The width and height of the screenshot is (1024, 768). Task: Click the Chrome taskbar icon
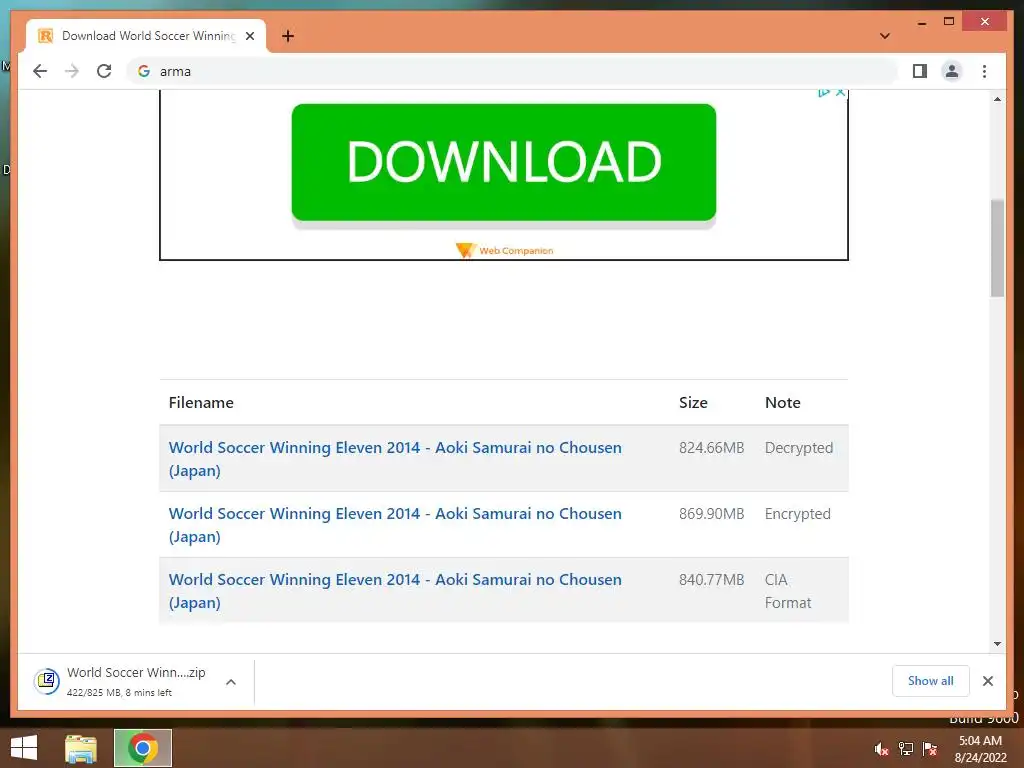tap(143, 748)
